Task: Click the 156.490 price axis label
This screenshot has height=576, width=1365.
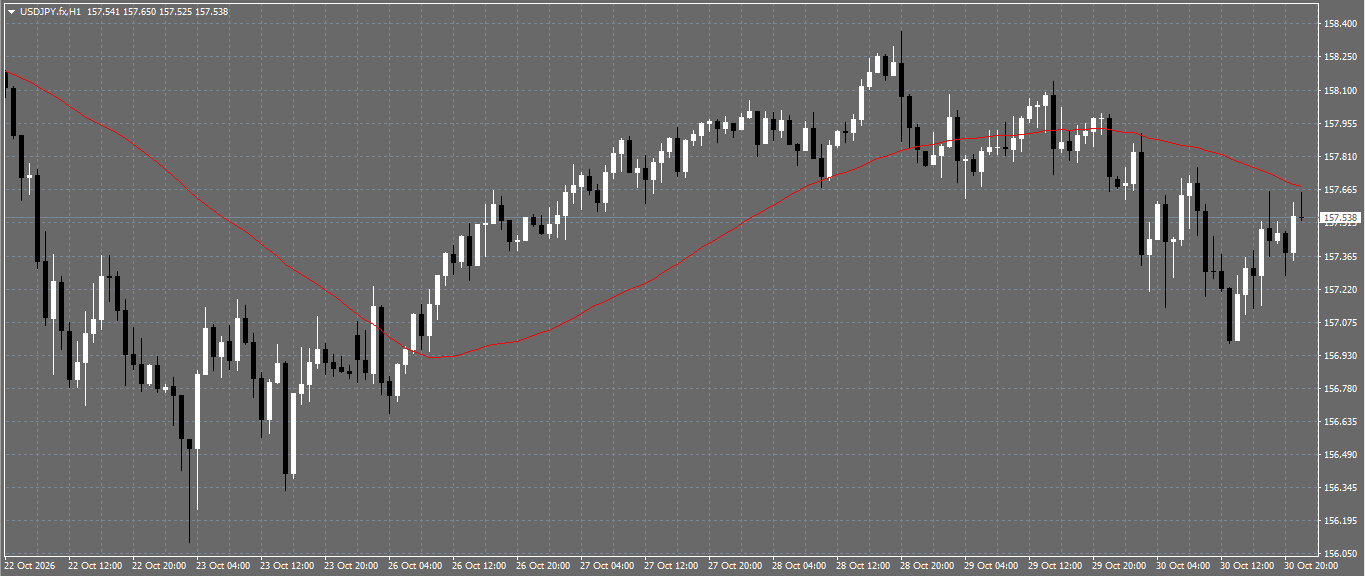Action: tap(1339, 454)
